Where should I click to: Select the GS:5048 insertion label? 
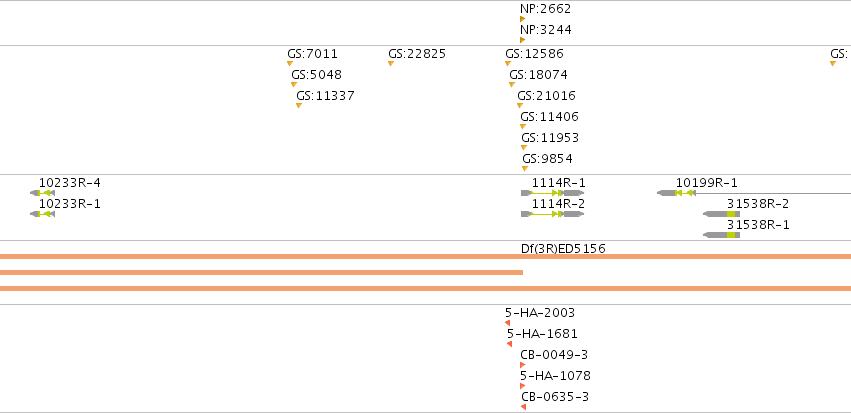316,75
